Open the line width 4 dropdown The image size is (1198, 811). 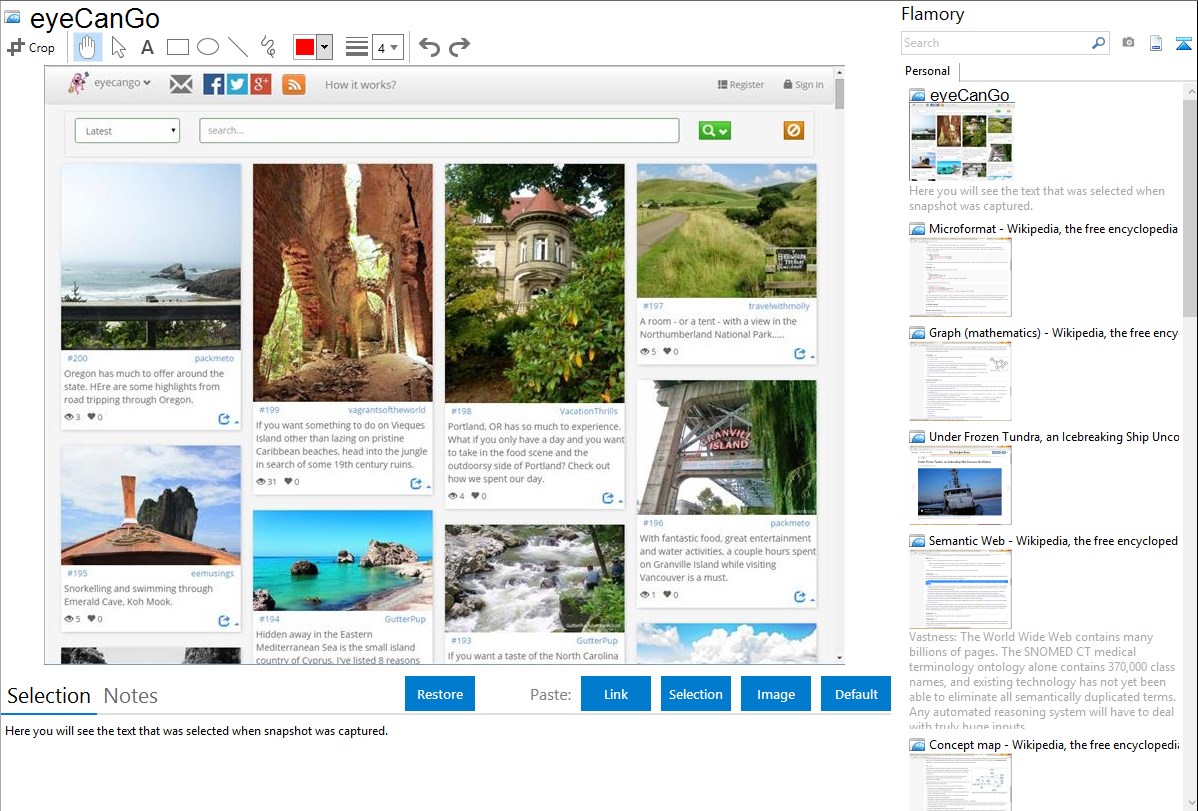point(388,48)
